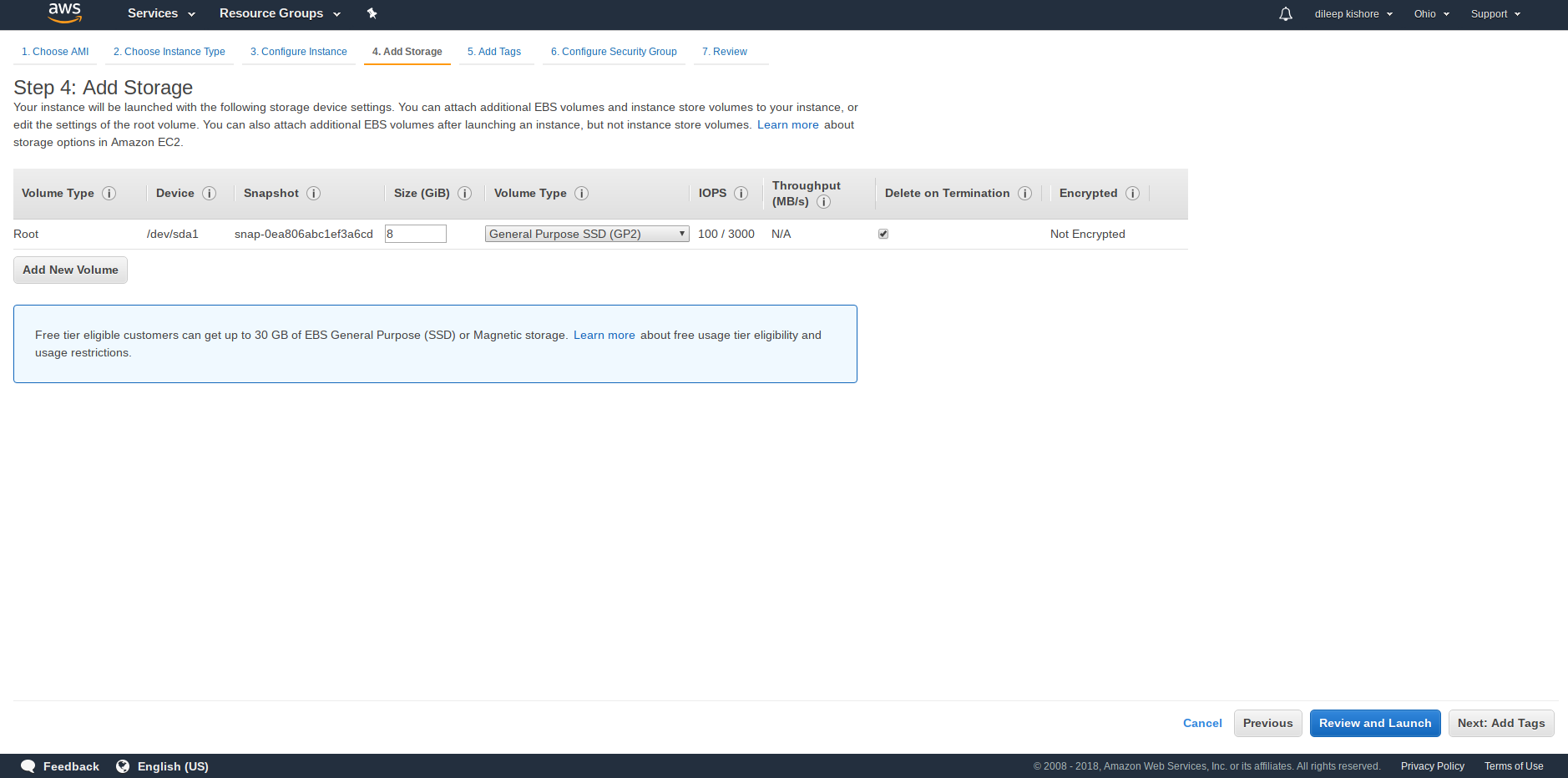Click the Size (GiB) input field with value 8
This screenshot has width=1568, height=778.
coord(416,235)
